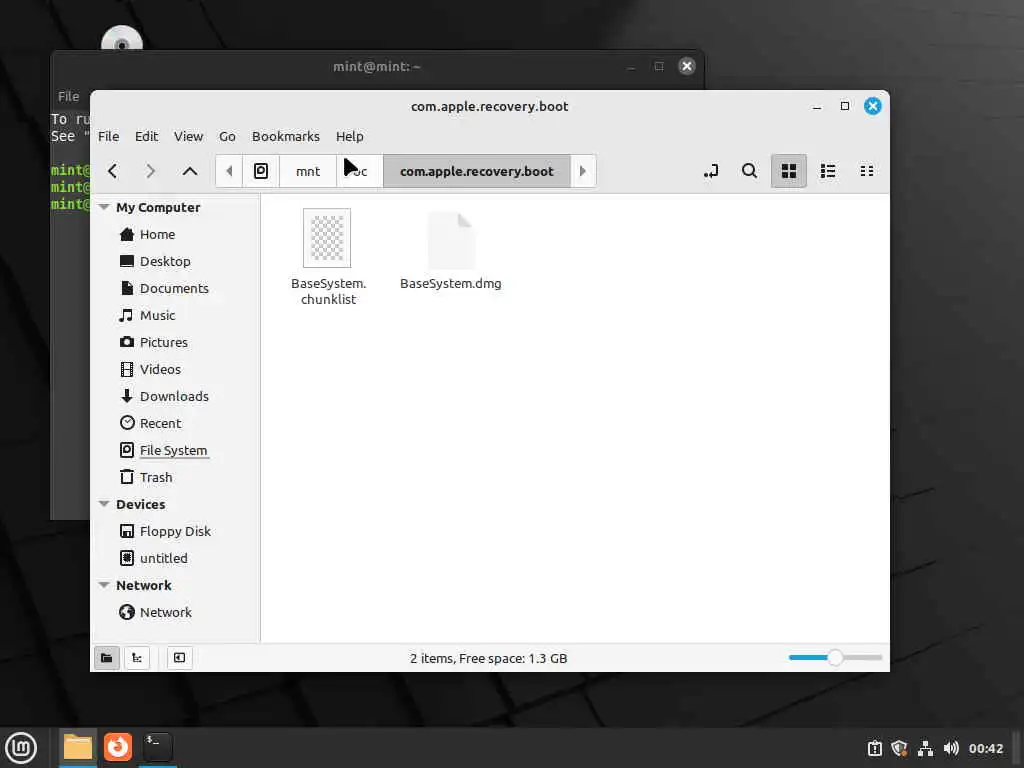Click the com.apple.recovery.boot path button
1024x768 pixels.
click(x=477, y=171)
